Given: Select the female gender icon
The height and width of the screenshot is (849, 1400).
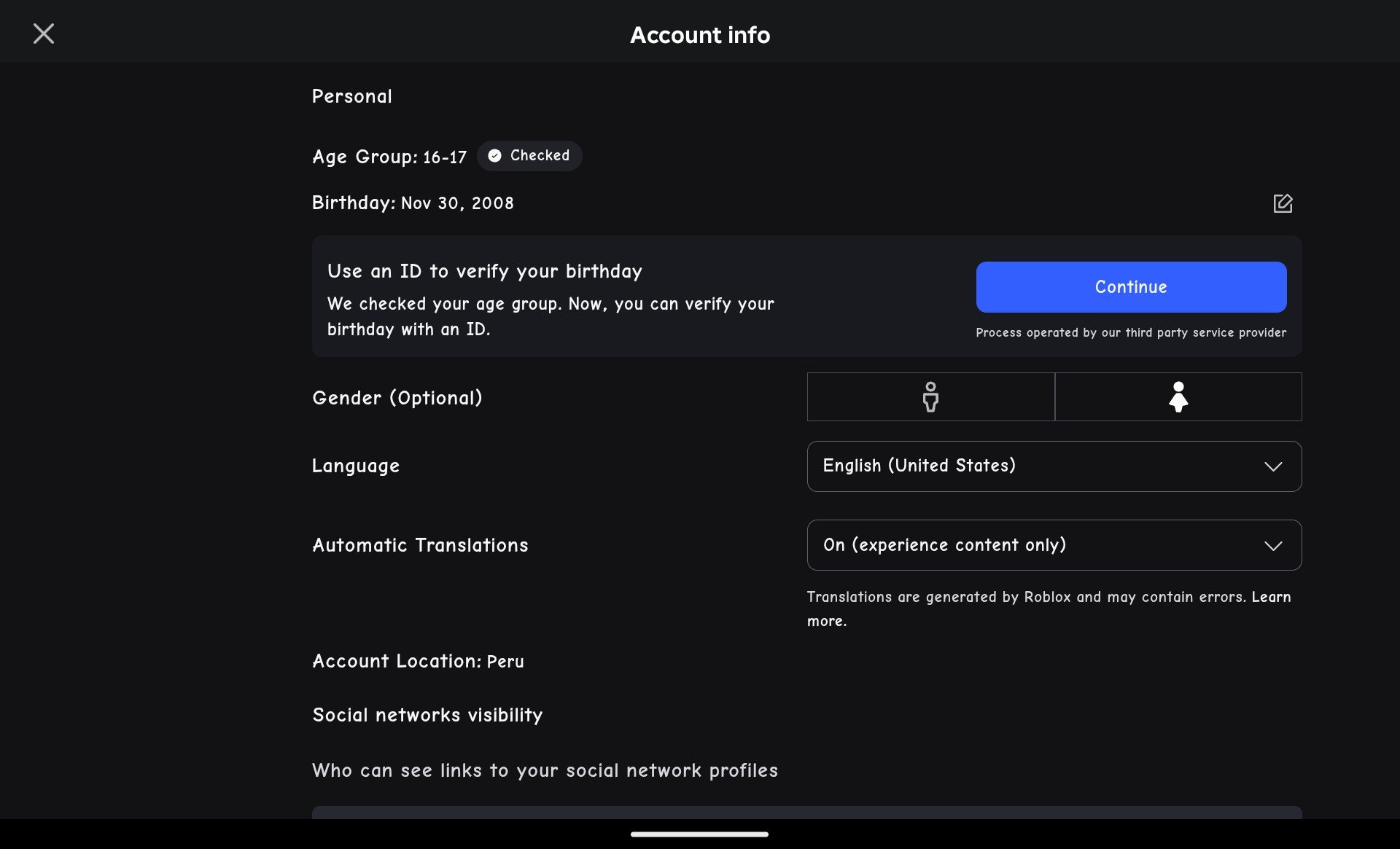Looking at the screenshot, I should tap(1178, 397).
